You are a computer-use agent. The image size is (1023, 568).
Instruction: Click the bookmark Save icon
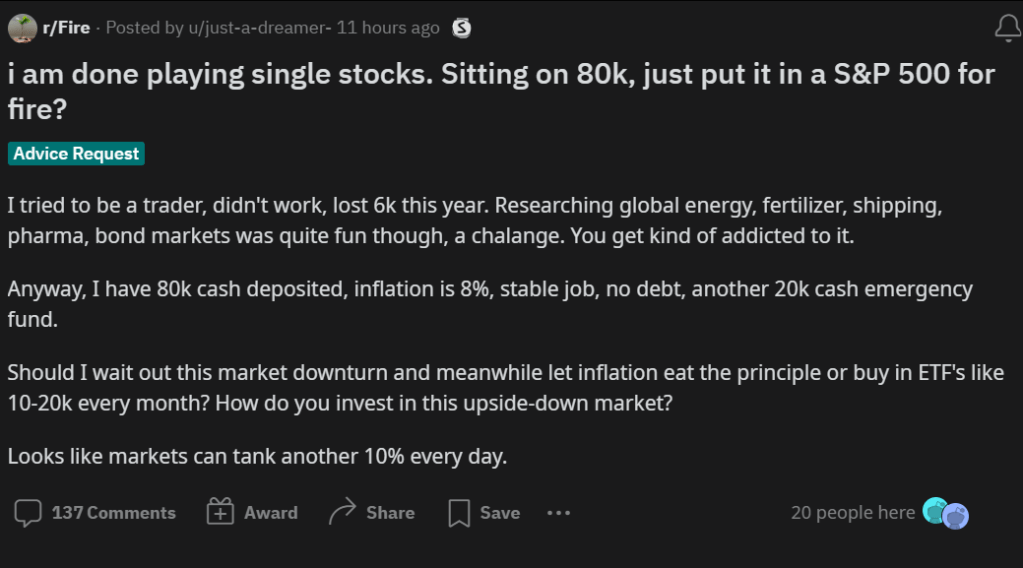pyautogui.click(x=459, y=513)
